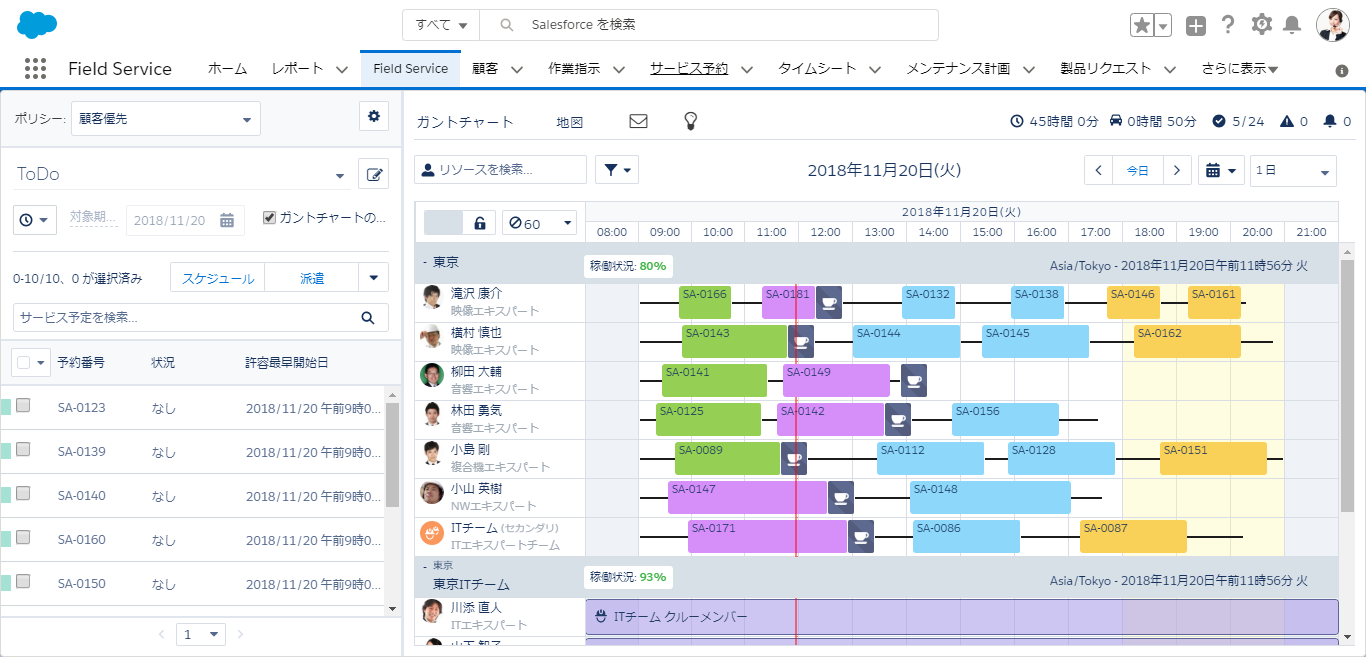The height and width of the screenshot is (657, 1366).
Task: Click the edit icon beside ToDo
Action: [x=374, y=174]
